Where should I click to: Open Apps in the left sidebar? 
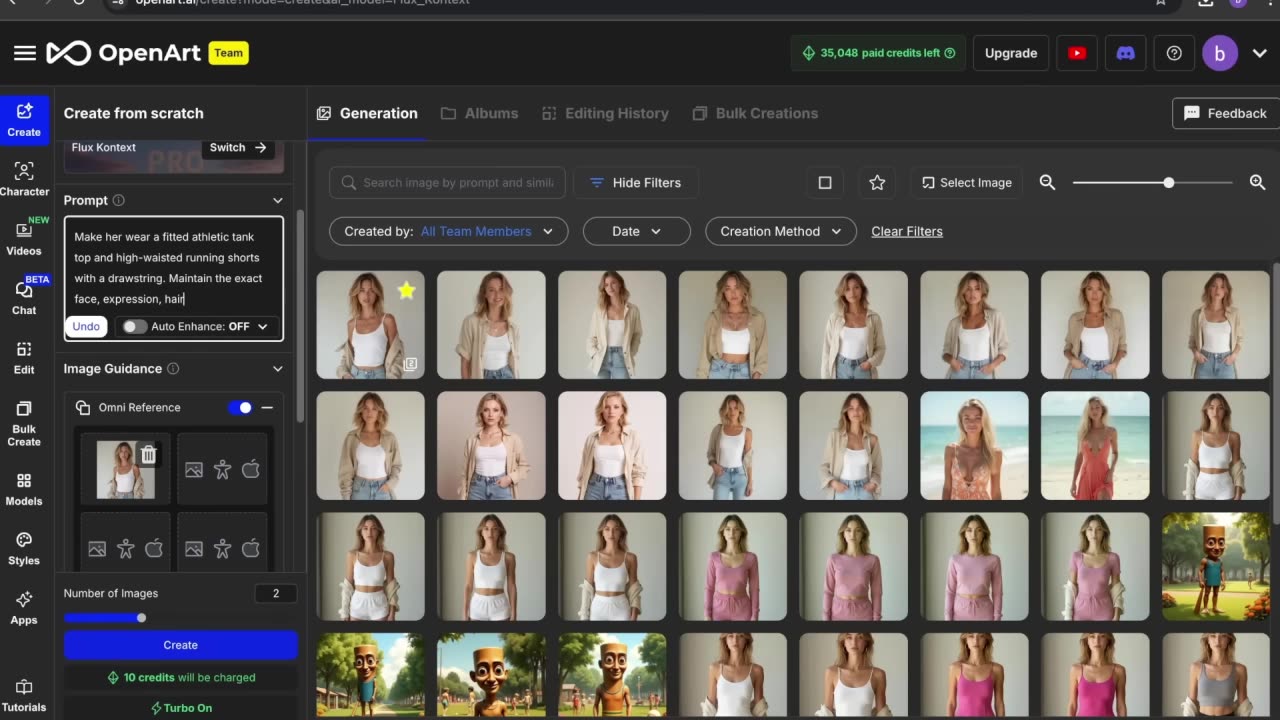[24, 608]
